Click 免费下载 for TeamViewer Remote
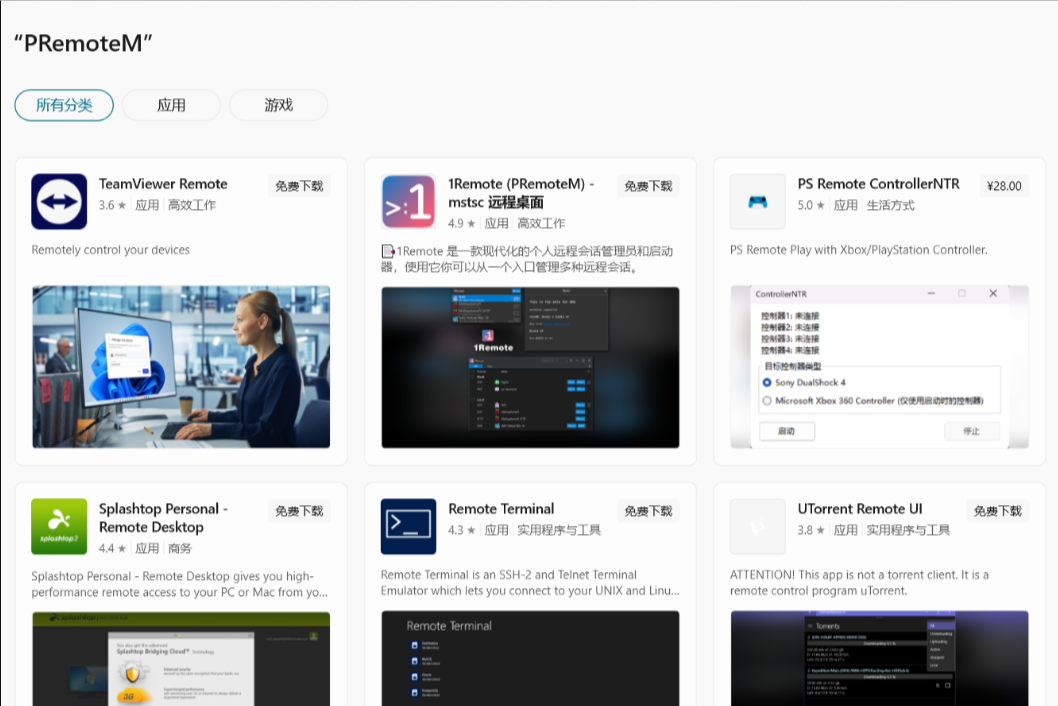 pyautogui.click(x=299, y=185)
